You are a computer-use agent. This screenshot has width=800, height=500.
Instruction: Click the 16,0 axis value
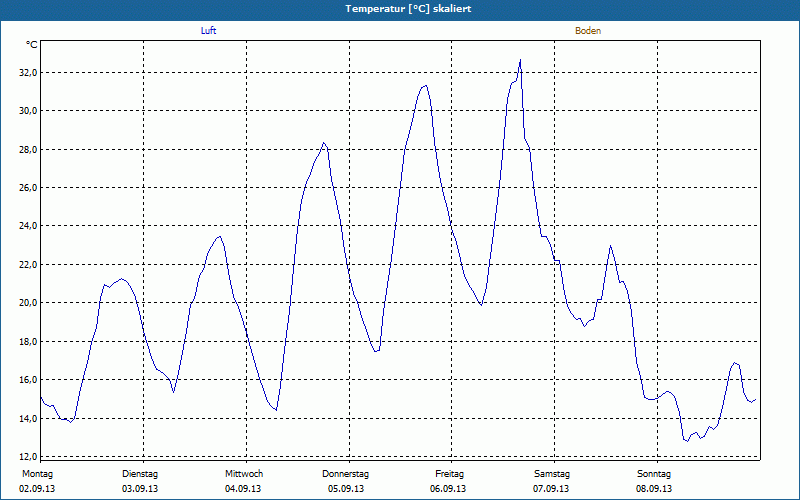[x=28, y=380]
